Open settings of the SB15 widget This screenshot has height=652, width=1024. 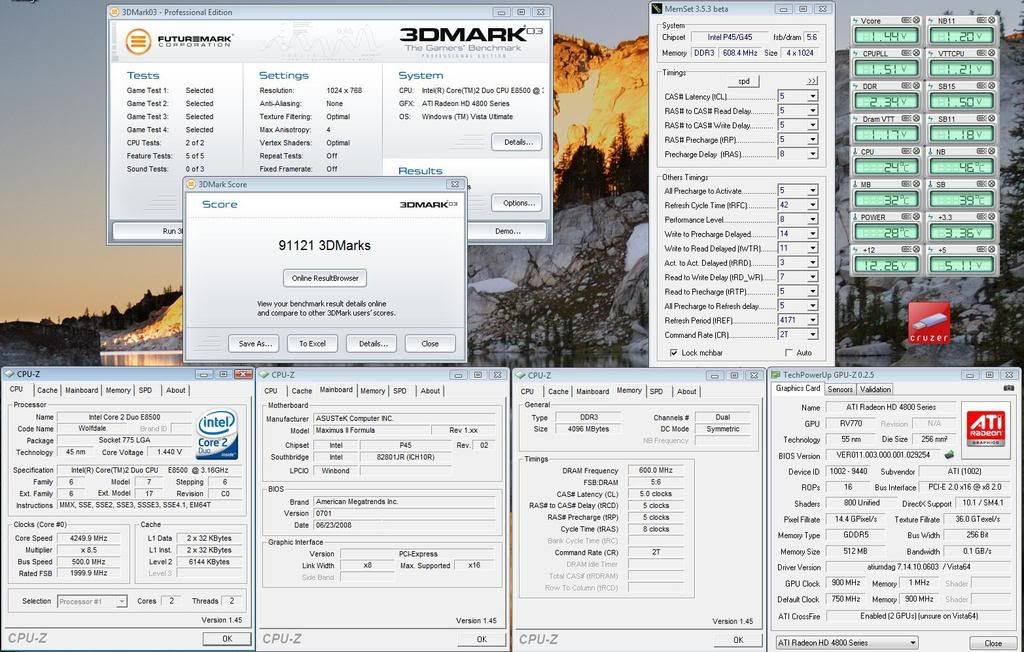click(x=982, y=86)
